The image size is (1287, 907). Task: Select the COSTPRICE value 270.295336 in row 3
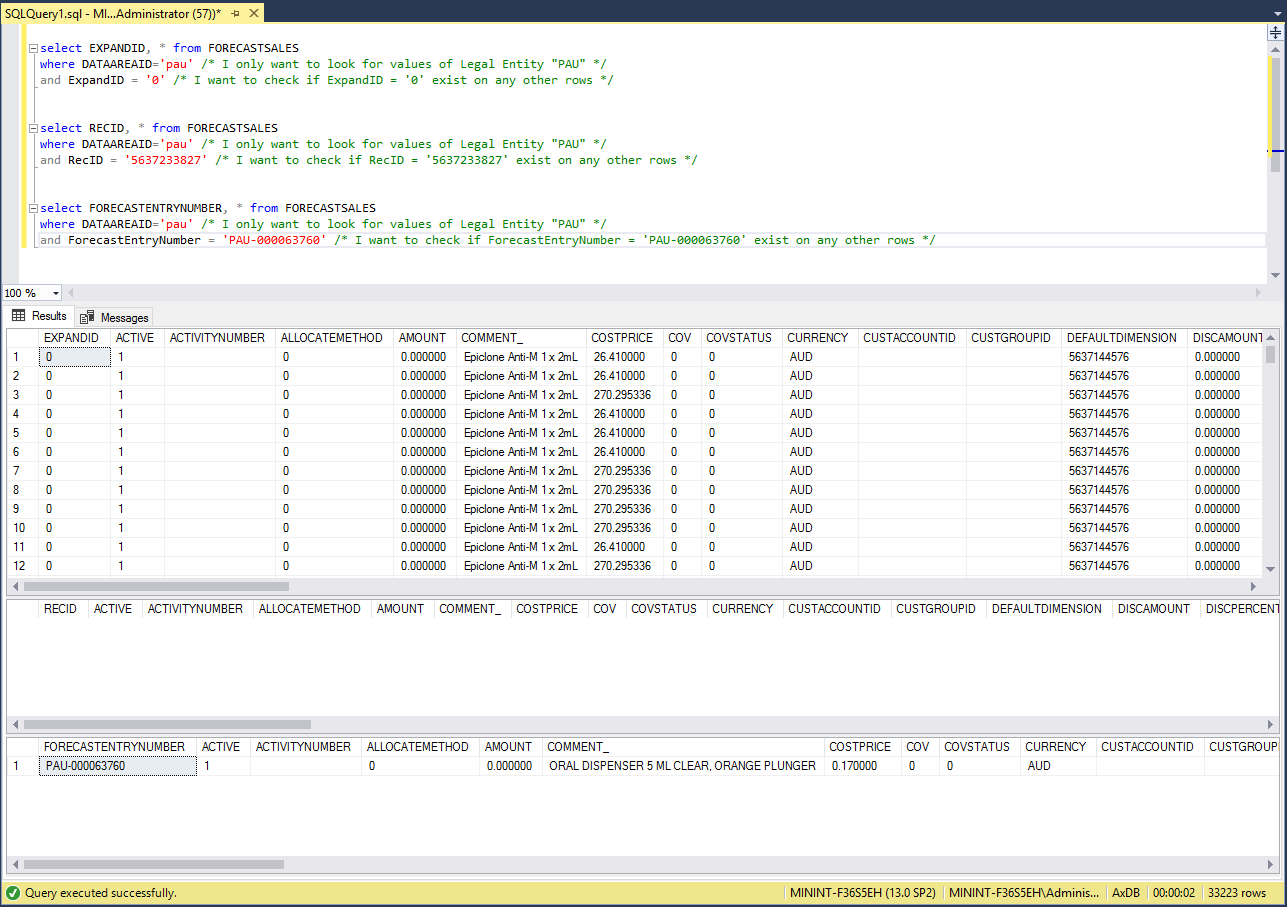(x=626, y=395)
